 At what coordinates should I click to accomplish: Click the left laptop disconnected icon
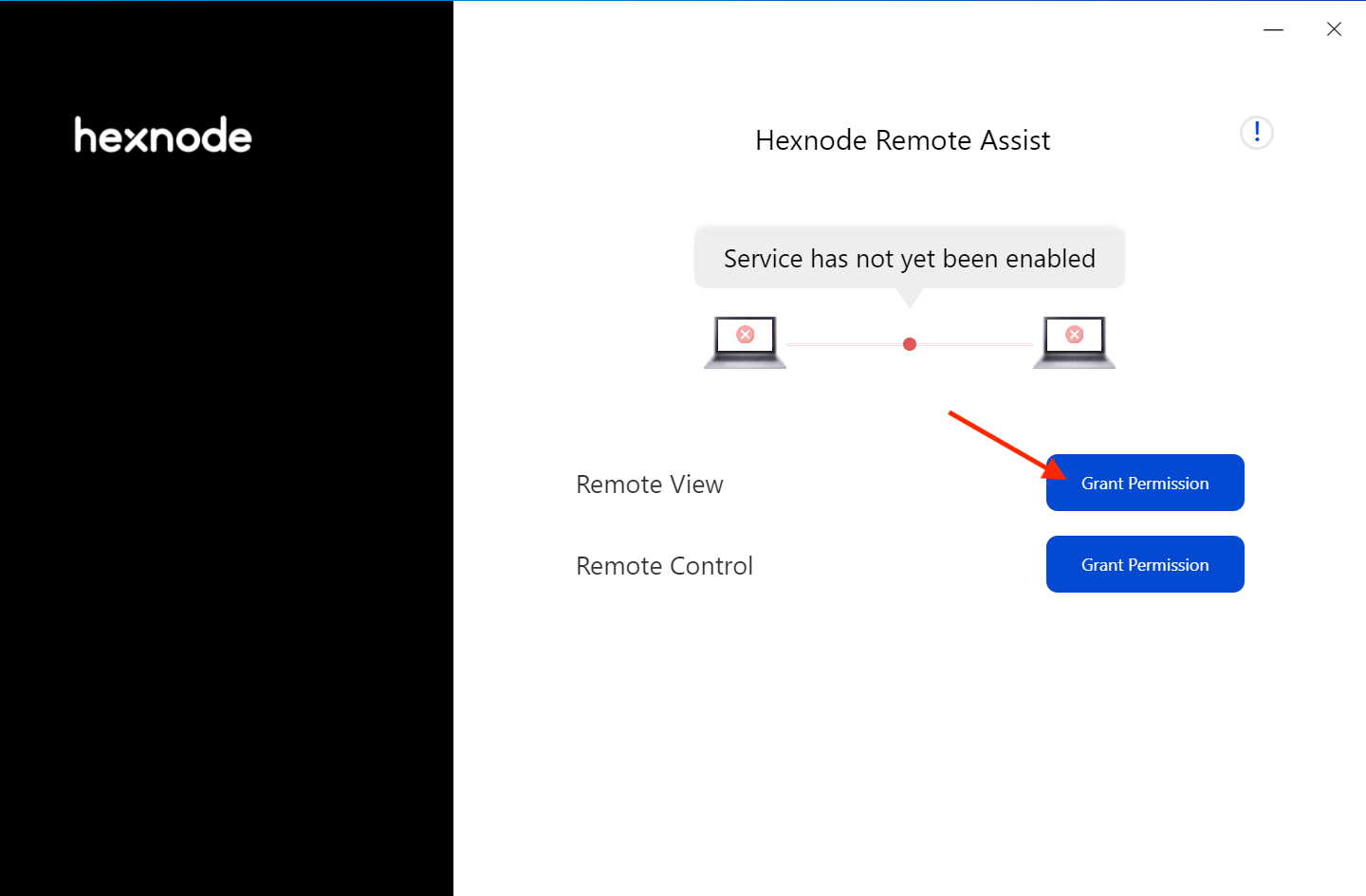(746, 342)
